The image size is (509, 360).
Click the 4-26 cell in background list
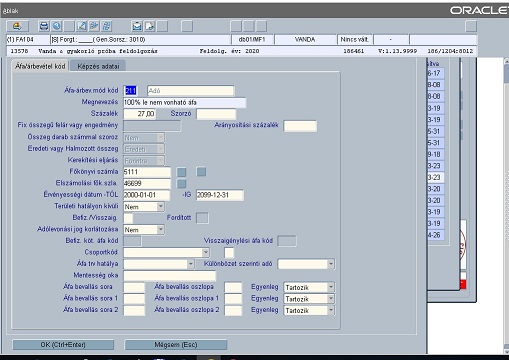(x=435, y=235)
